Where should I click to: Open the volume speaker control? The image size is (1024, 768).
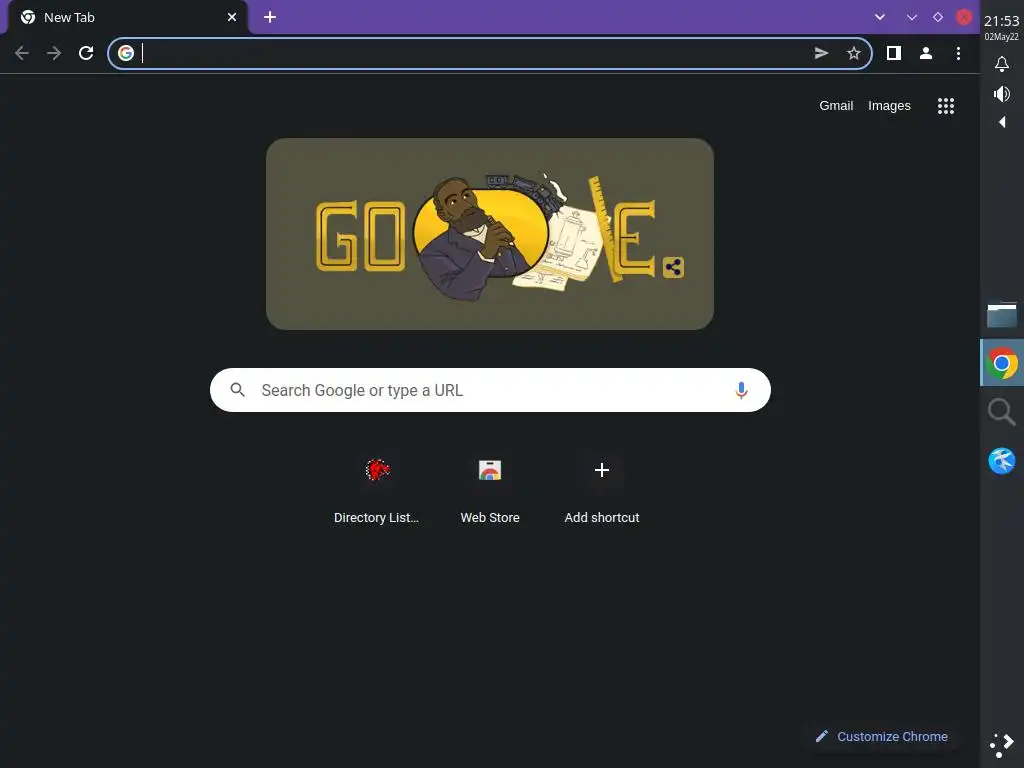point(1002,94)
